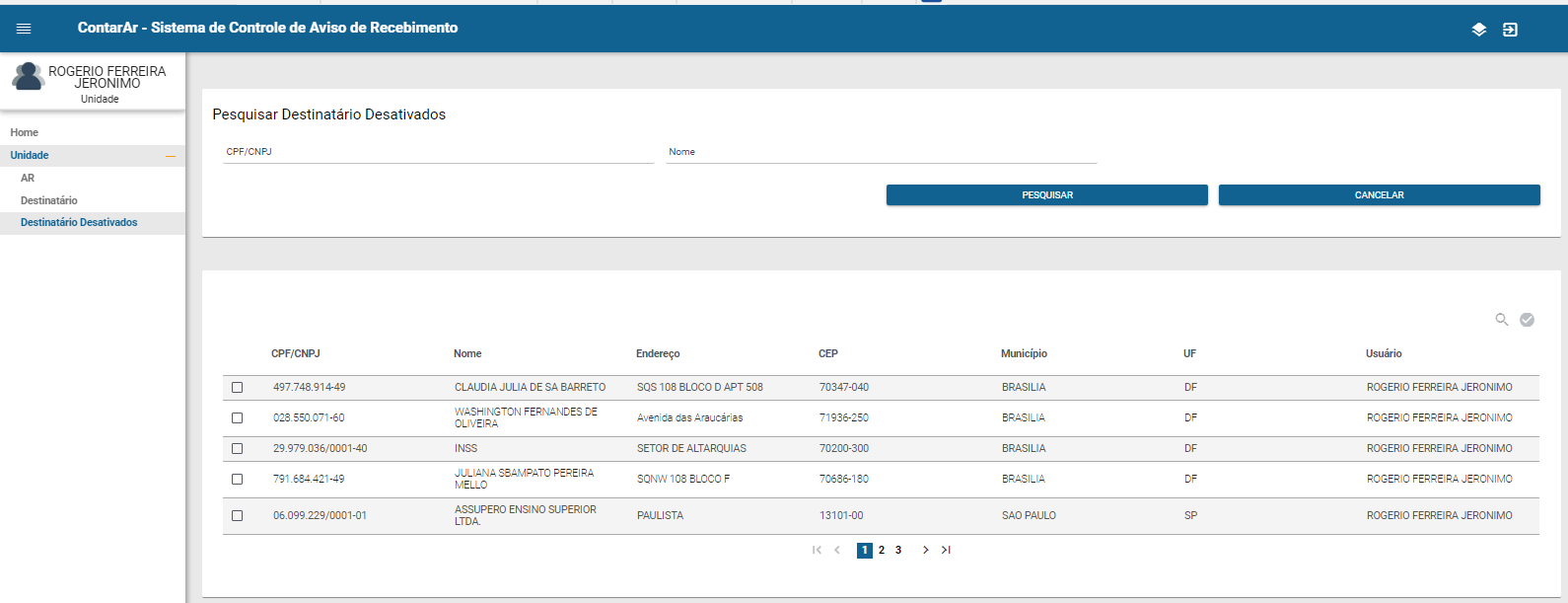Screen dimensions: 1568x603
Task: Click the Endereço column header
Action: (x=658, y=353)
